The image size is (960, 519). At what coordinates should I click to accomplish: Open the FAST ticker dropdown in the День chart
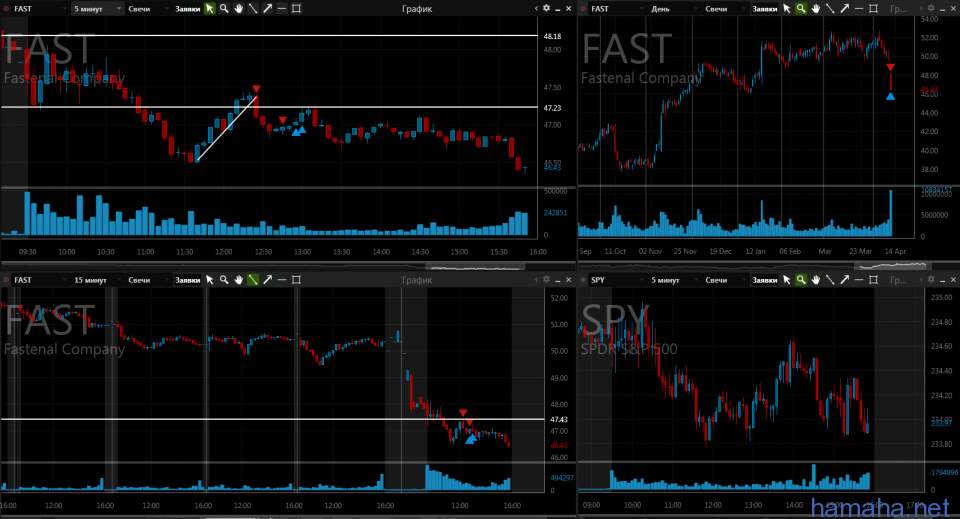[x=617, y=9]
